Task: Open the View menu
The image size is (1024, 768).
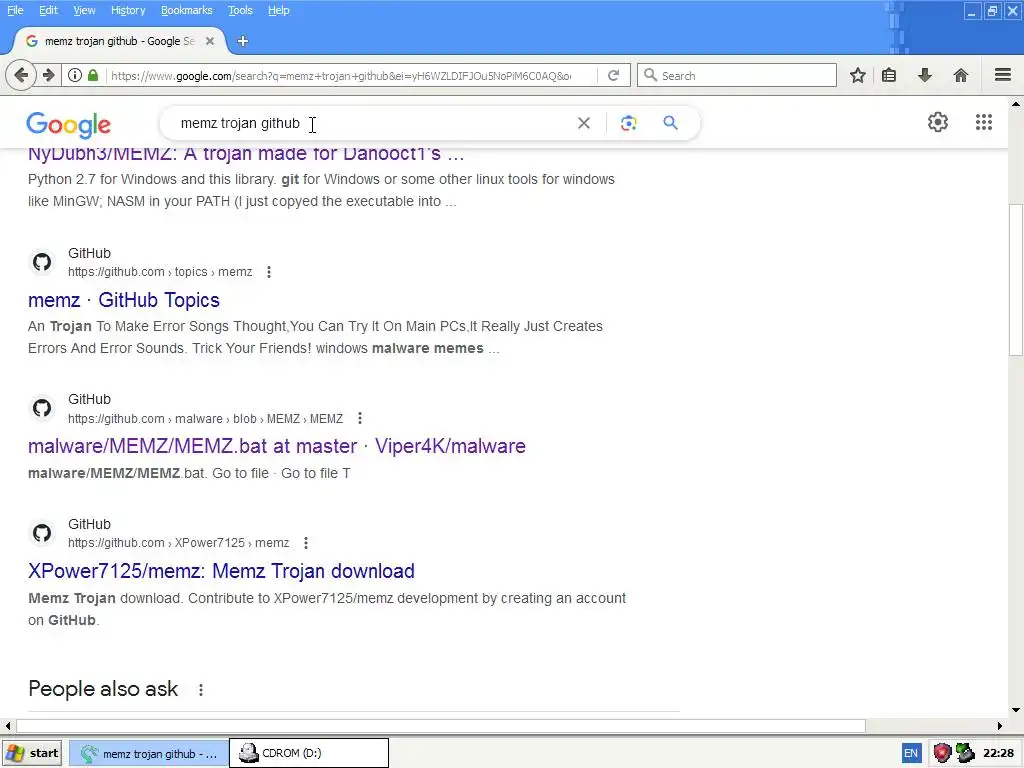Action: (x=84, y=10)
